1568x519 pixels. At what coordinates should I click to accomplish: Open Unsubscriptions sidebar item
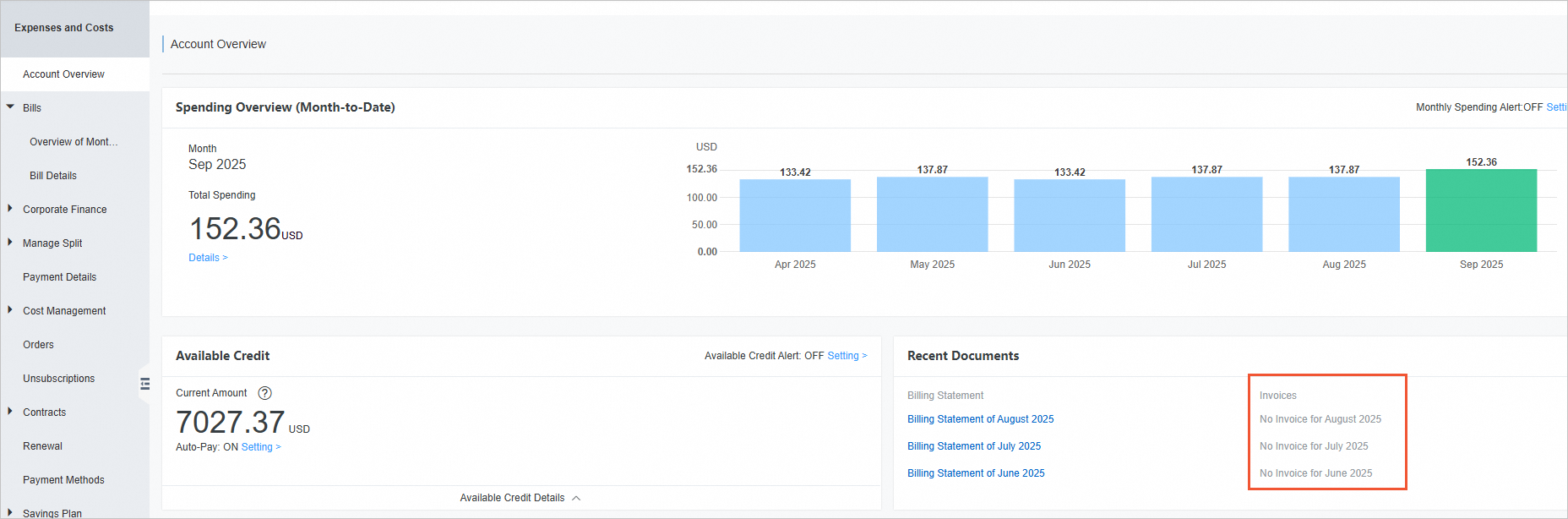(x=58, y=379)
